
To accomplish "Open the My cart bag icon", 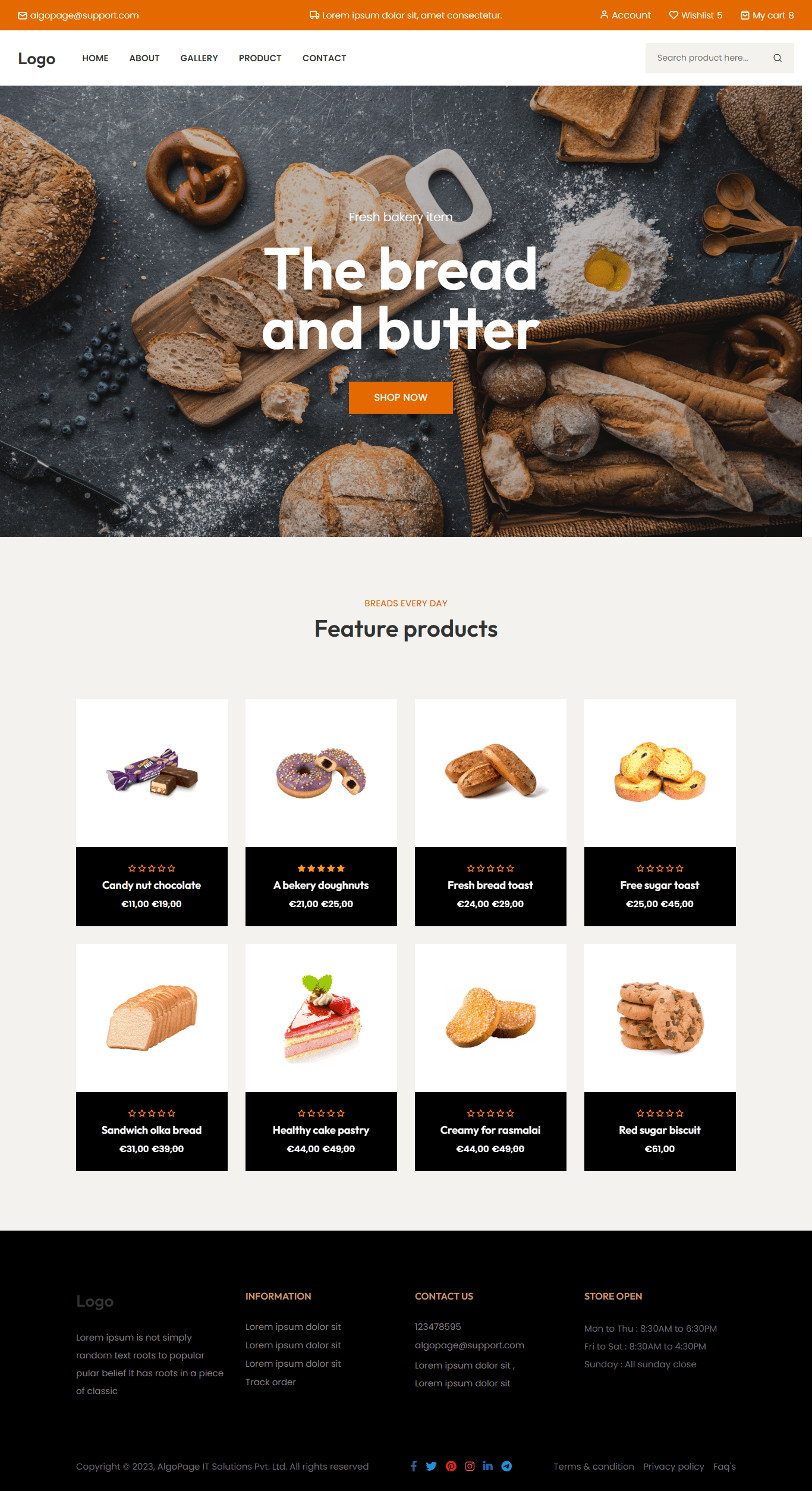I will click(745, 15).
